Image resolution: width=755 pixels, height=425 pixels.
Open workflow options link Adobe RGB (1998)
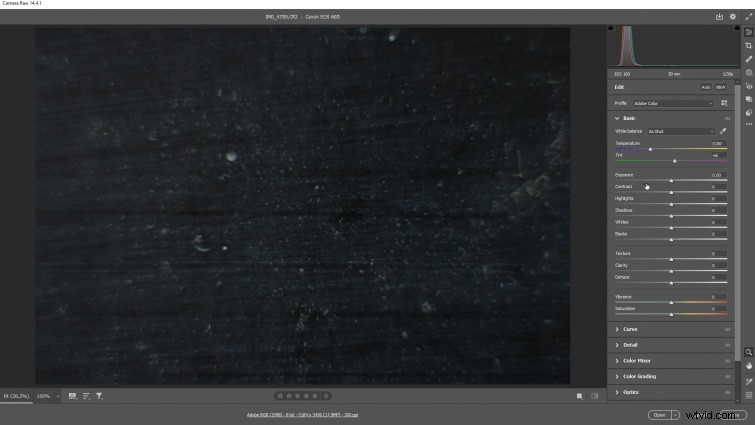pyautogui.click(x=302, y=415)
